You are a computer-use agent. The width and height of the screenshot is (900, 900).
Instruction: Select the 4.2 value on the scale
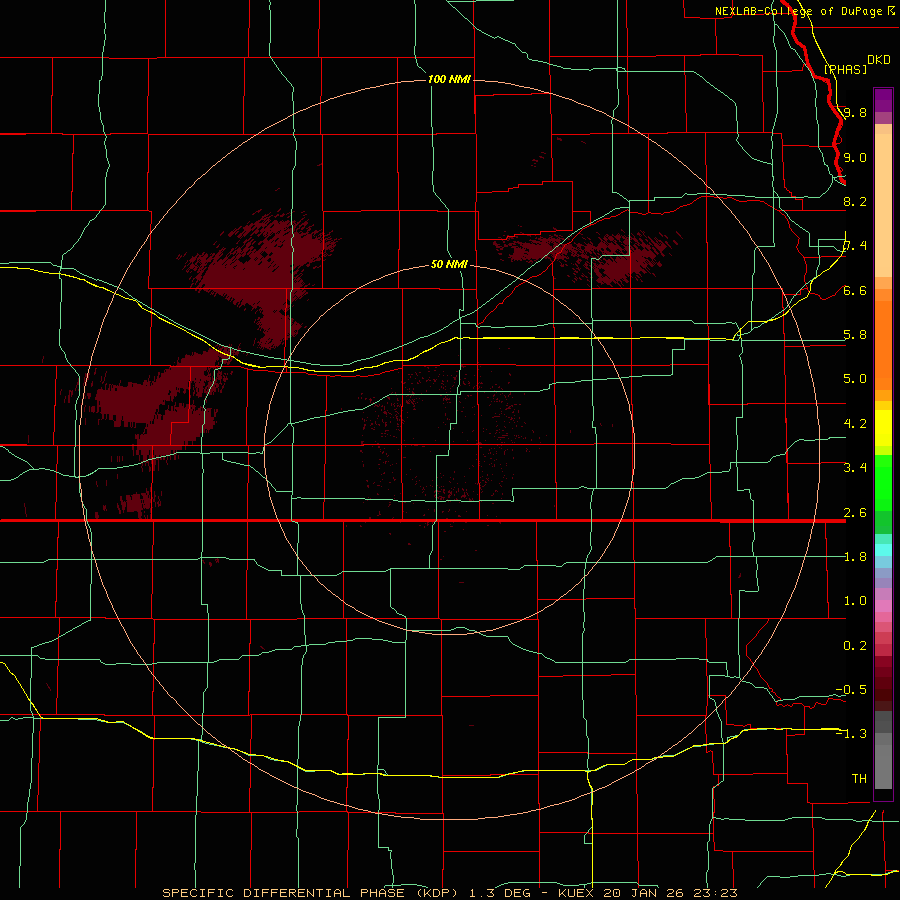tap(855, 424)
